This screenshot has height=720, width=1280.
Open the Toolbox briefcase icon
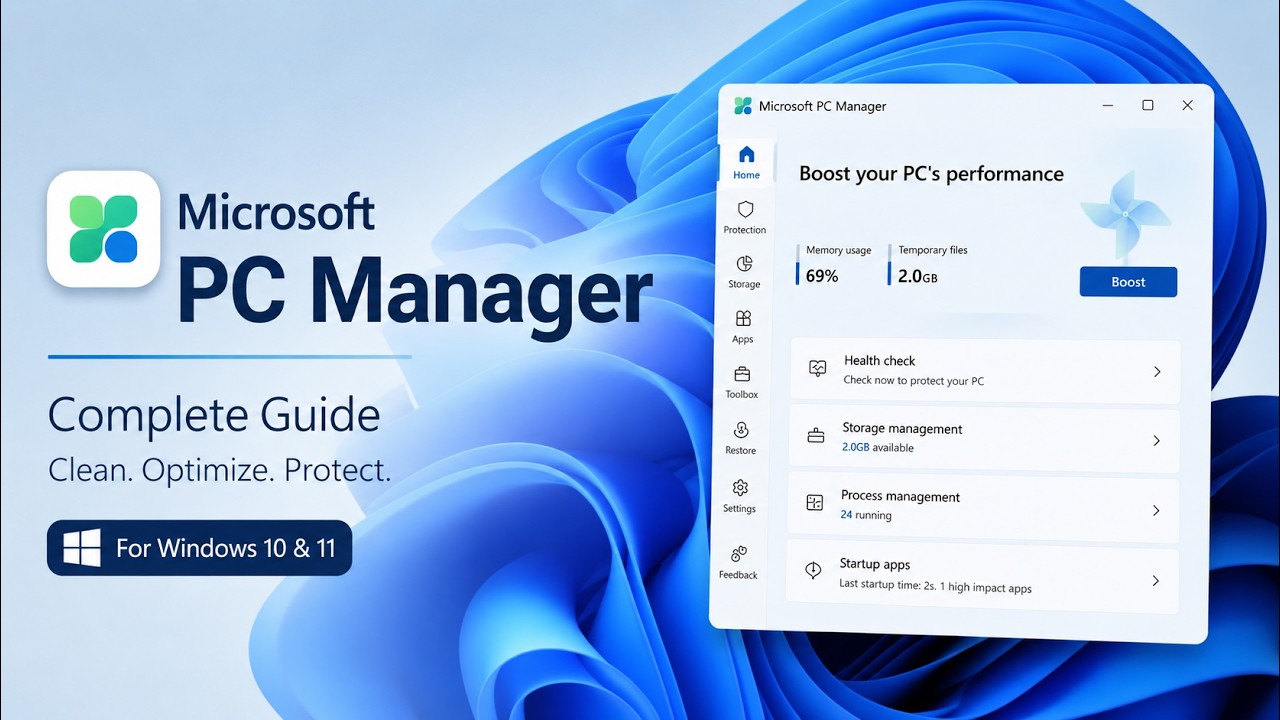coord(742,374)
